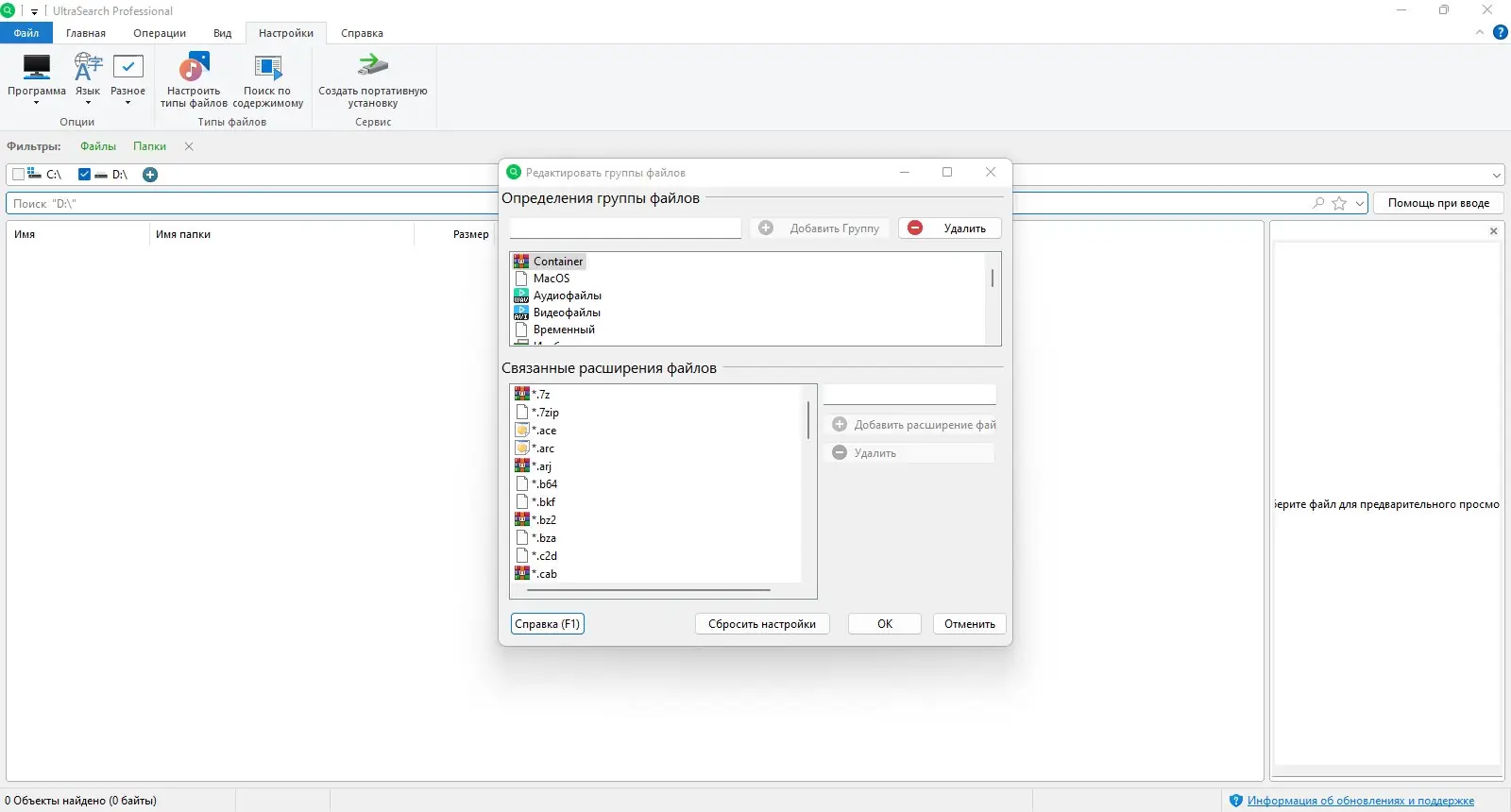Open the Разное options icon
Image resolution: width=1511 pixels, height=812 pixels.
click(x=127, y=67)
